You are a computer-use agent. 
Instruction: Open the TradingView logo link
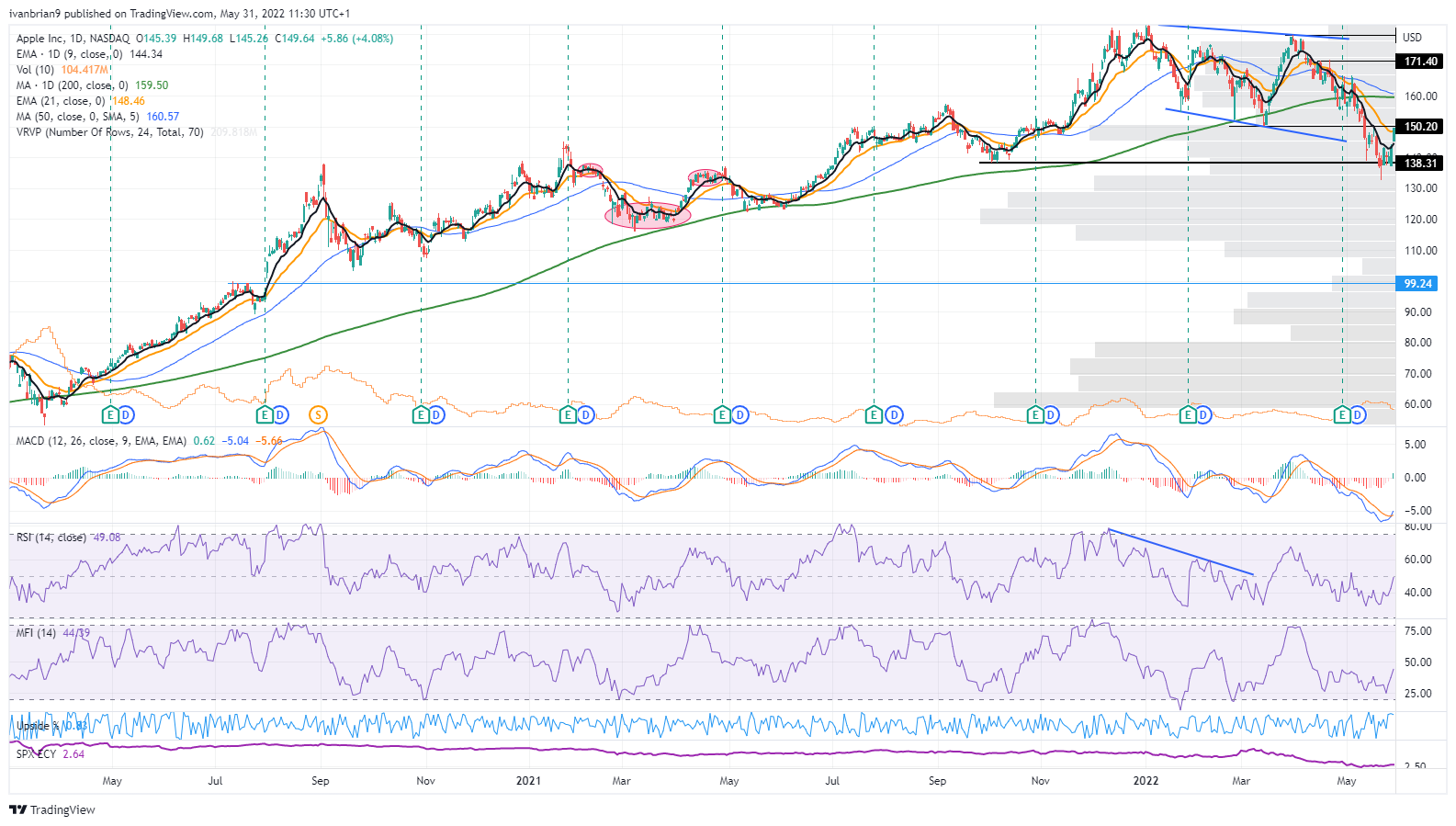[x=51, y=809]
